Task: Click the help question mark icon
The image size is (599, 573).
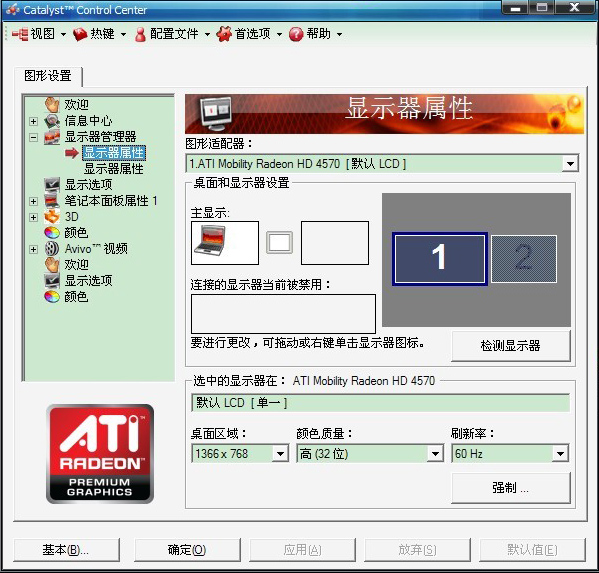Action: [296, 34]
